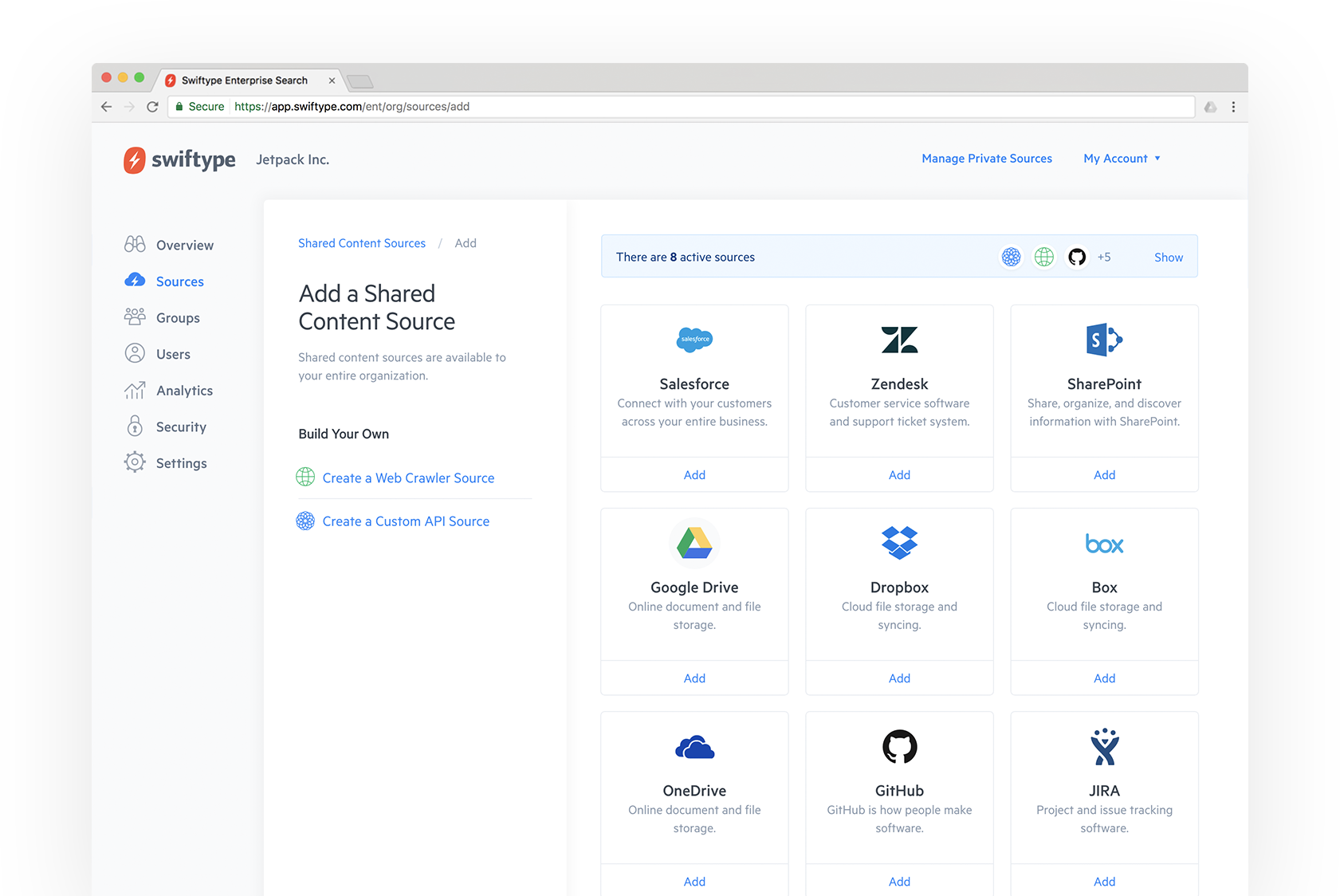
Task: Click the Overview binoculars icon
Action: coord(135,244)
